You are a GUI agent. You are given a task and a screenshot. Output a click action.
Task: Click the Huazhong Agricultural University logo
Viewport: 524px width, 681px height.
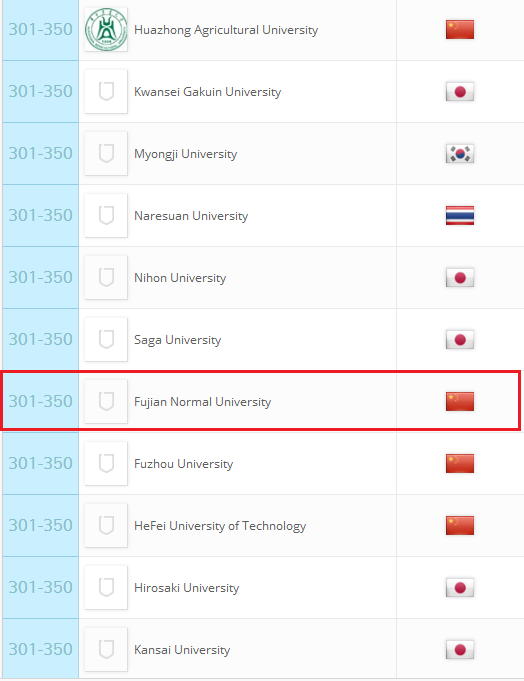[x=106, y=30]
